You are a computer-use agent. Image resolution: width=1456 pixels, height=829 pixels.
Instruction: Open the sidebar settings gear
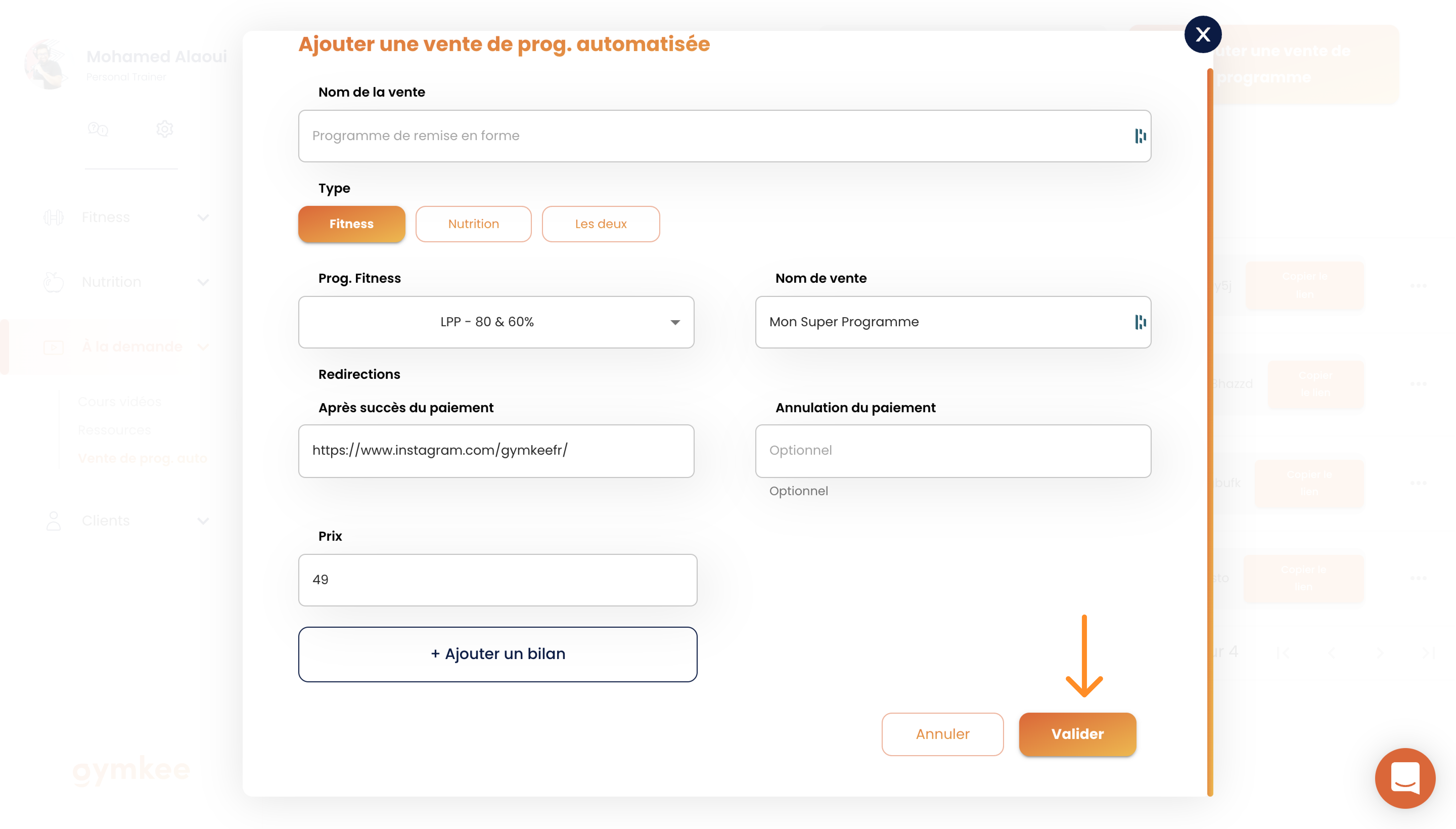(x=165, y=129)
